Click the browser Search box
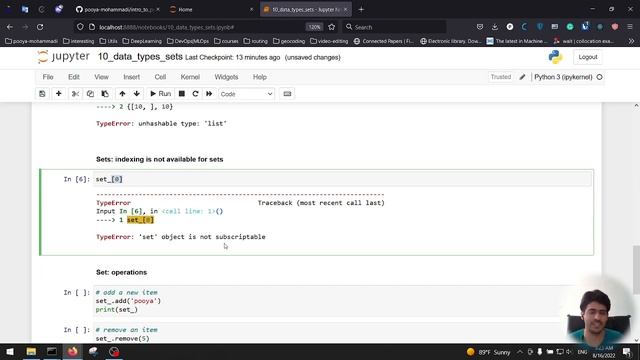The image size is (640, 360). (394, 27)
